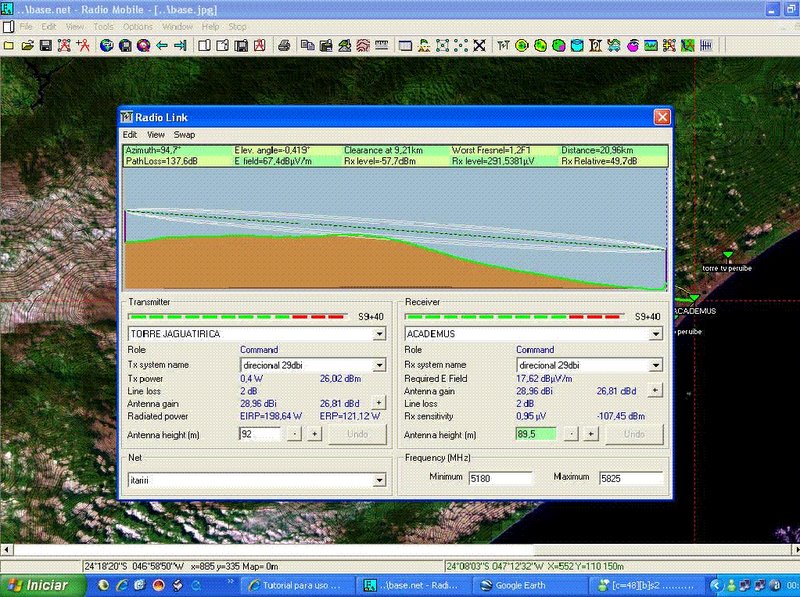The image size is (800, 597).
Task: Click the magenta sphere toolbar icon
Action: (x=633, y=46)
